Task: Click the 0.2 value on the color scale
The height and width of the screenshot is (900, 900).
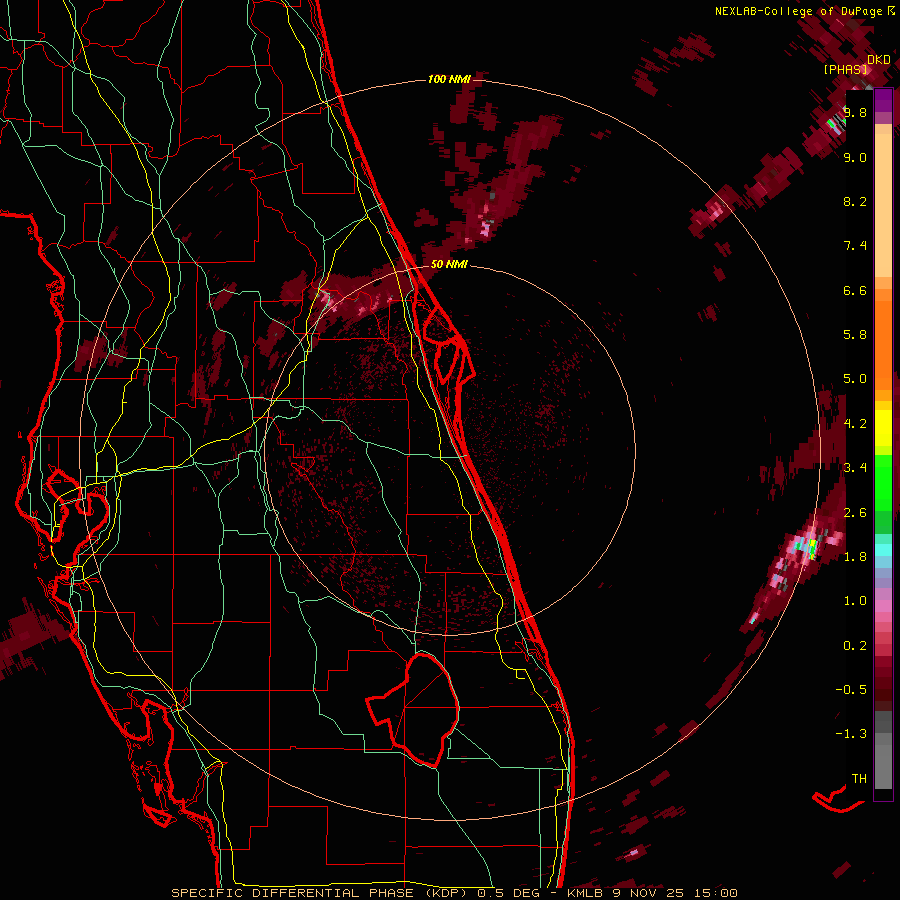Action: click(x=855, y=646)
